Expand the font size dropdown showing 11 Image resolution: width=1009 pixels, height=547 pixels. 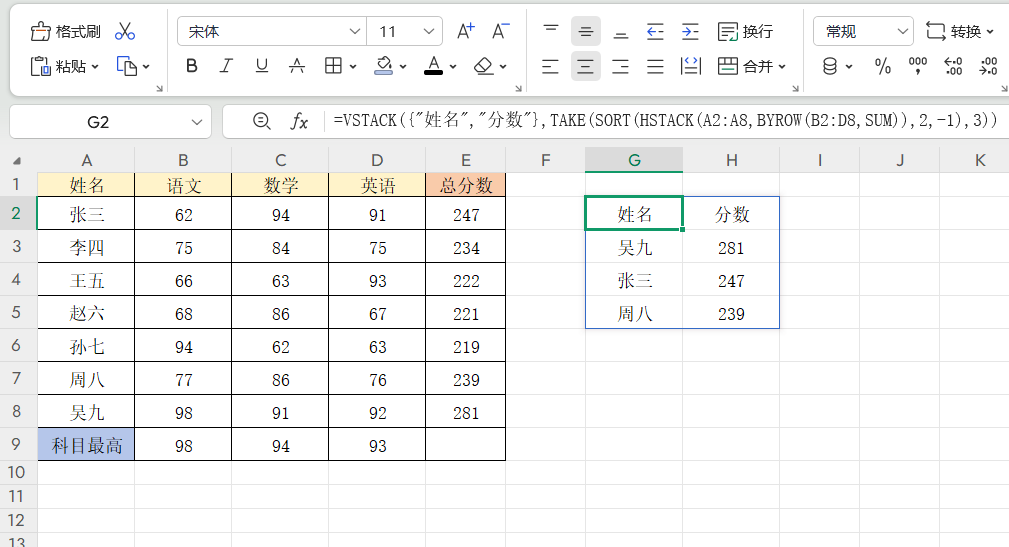[429, 32]
